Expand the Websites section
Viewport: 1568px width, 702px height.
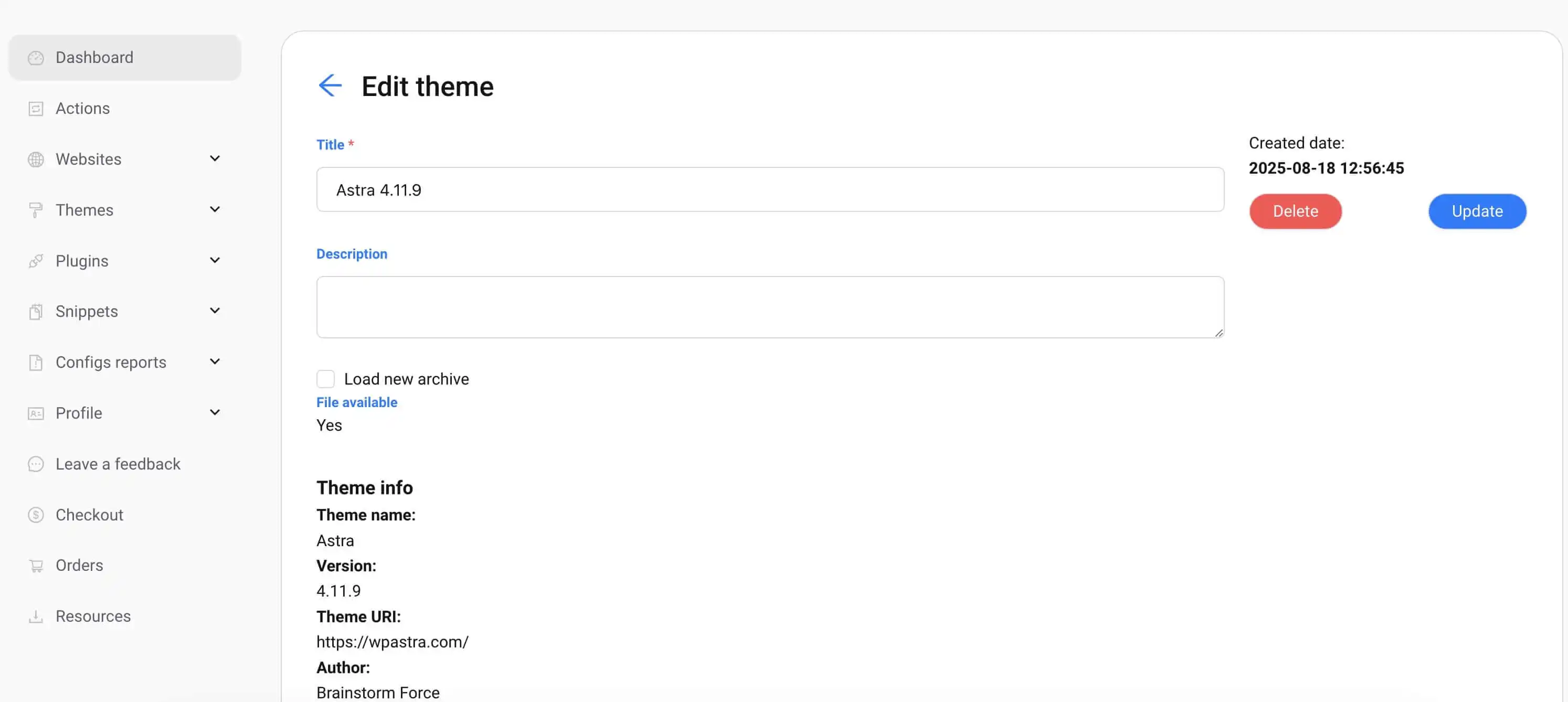tap(214, 158)
